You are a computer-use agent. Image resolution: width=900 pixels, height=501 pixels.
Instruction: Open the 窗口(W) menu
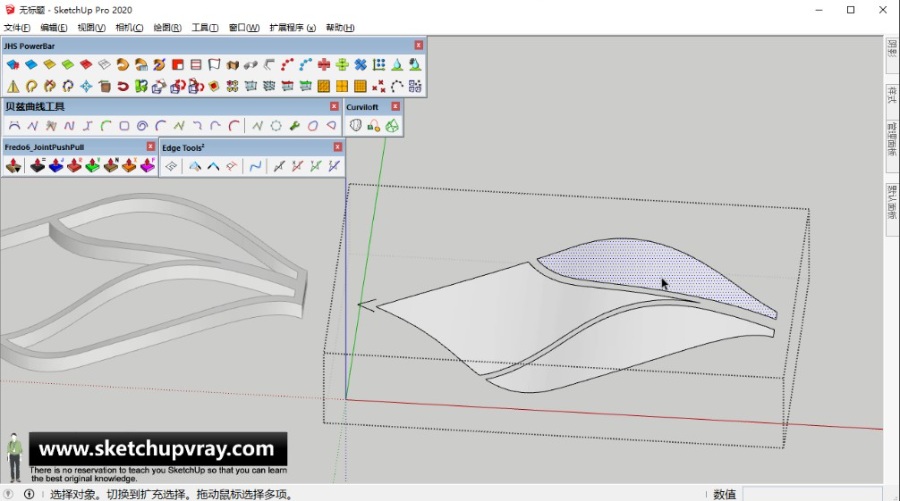pyautogui.click(x=244, y=28)
